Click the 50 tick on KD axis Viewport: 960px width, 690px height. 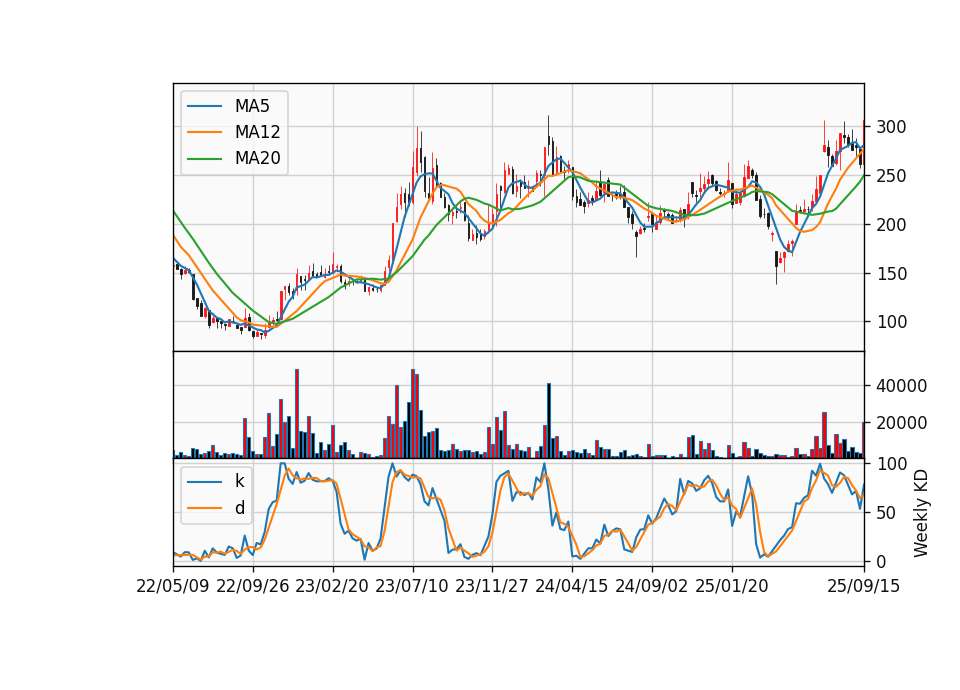[x=886, y=513]
